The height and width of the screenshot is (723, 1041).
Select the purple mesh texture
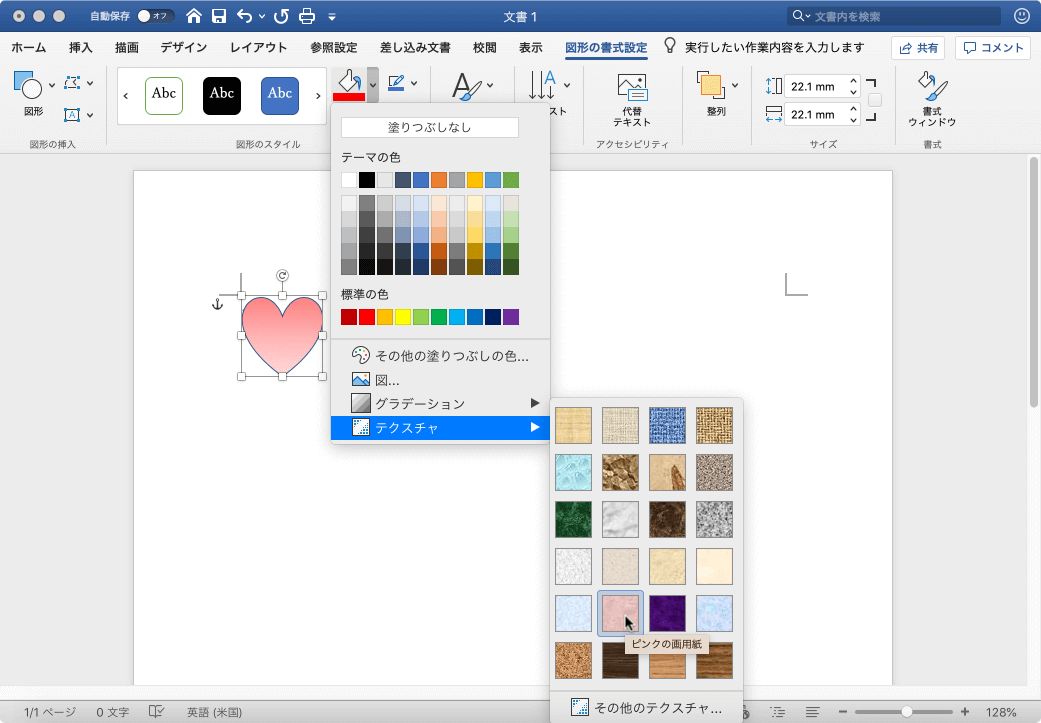pos(667,613)
